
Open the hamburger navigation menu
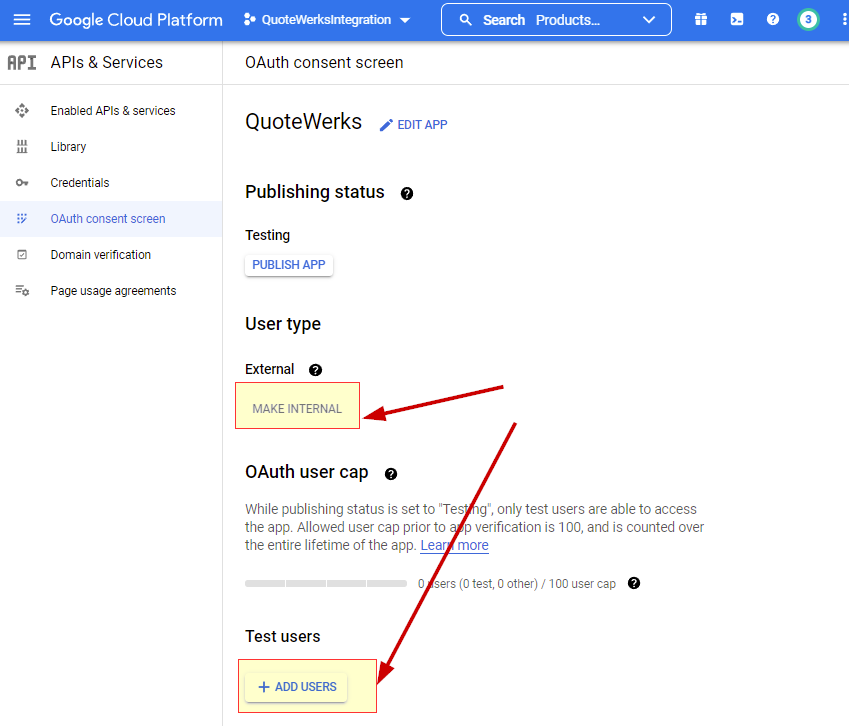22,20
